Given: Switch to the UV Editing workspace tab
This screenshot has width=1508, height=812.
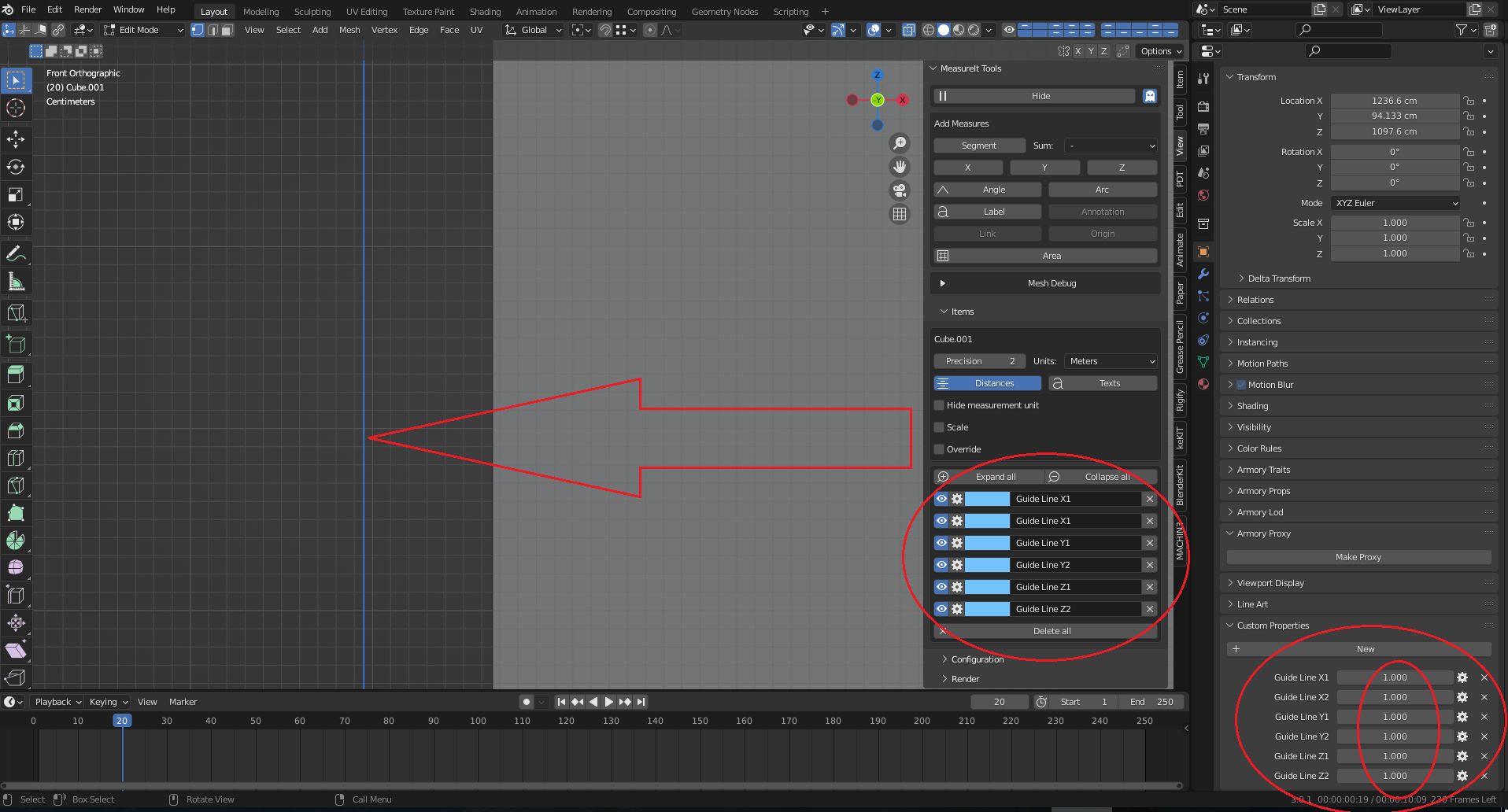Looking at the screenshot, I should pos(367,12).
